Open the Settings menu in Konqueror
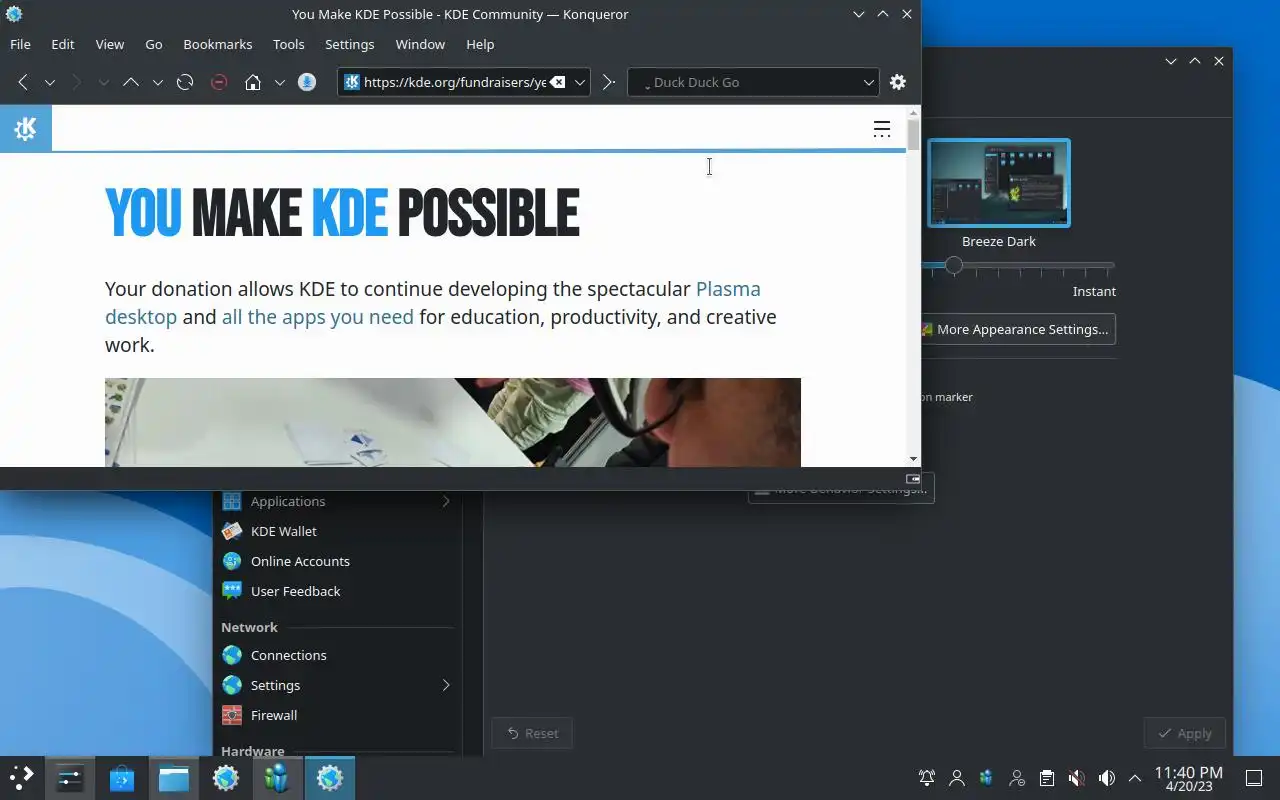 (350, 44)
